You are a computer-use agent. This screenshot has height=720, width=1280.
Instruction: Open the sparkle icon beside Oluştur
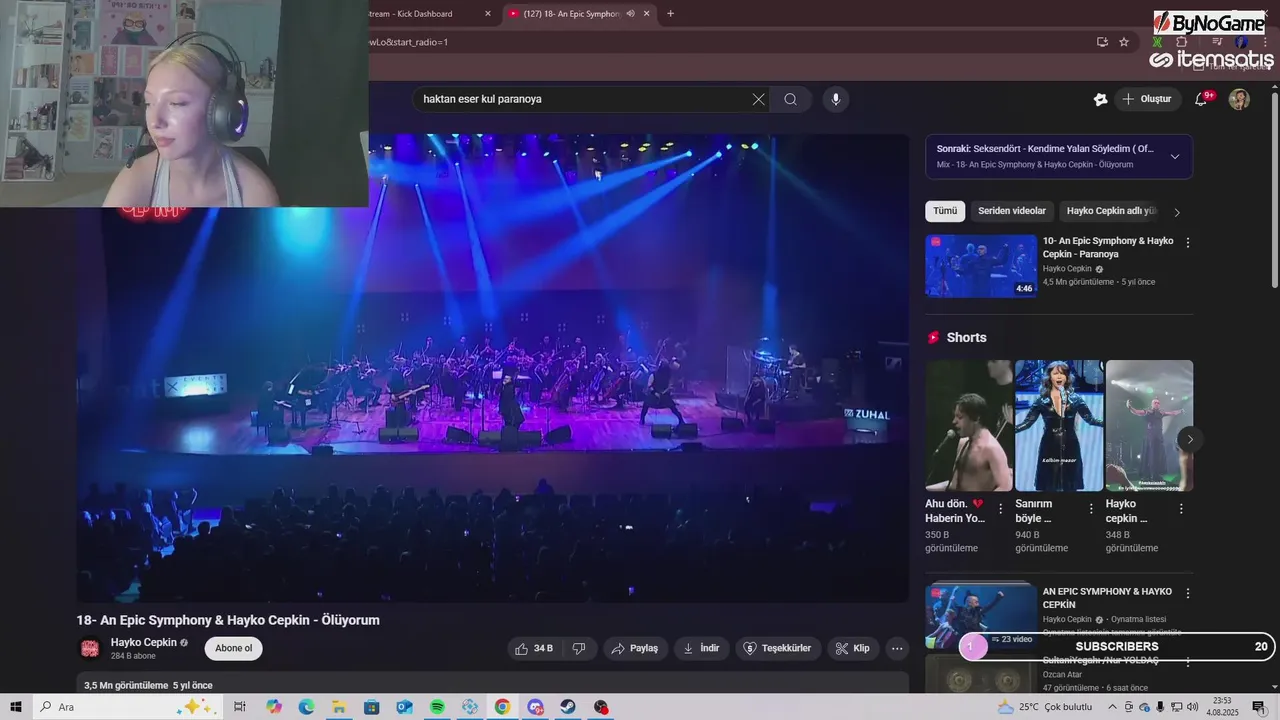pos(1100,99)
